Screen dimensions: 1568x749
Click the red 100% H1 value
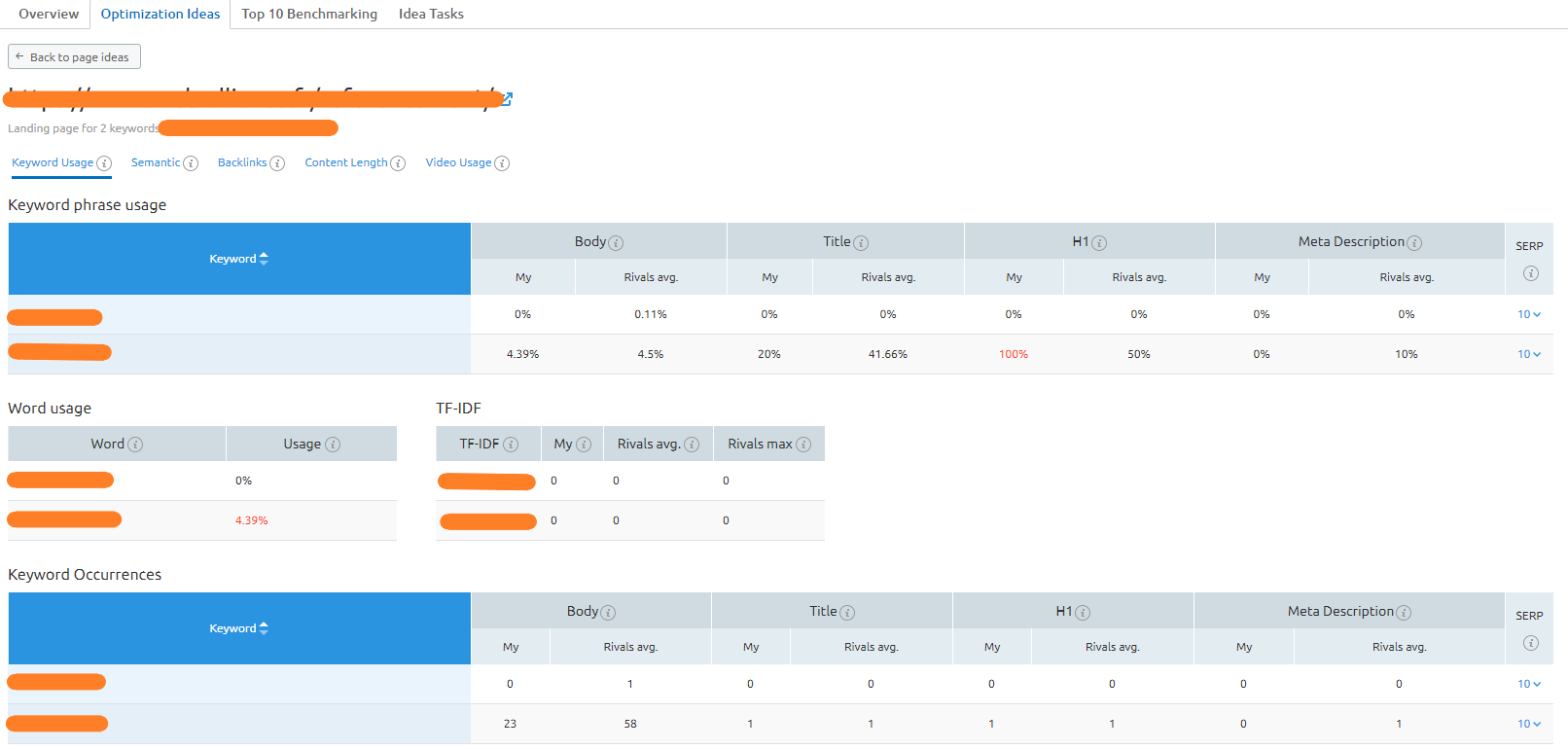1014,354
